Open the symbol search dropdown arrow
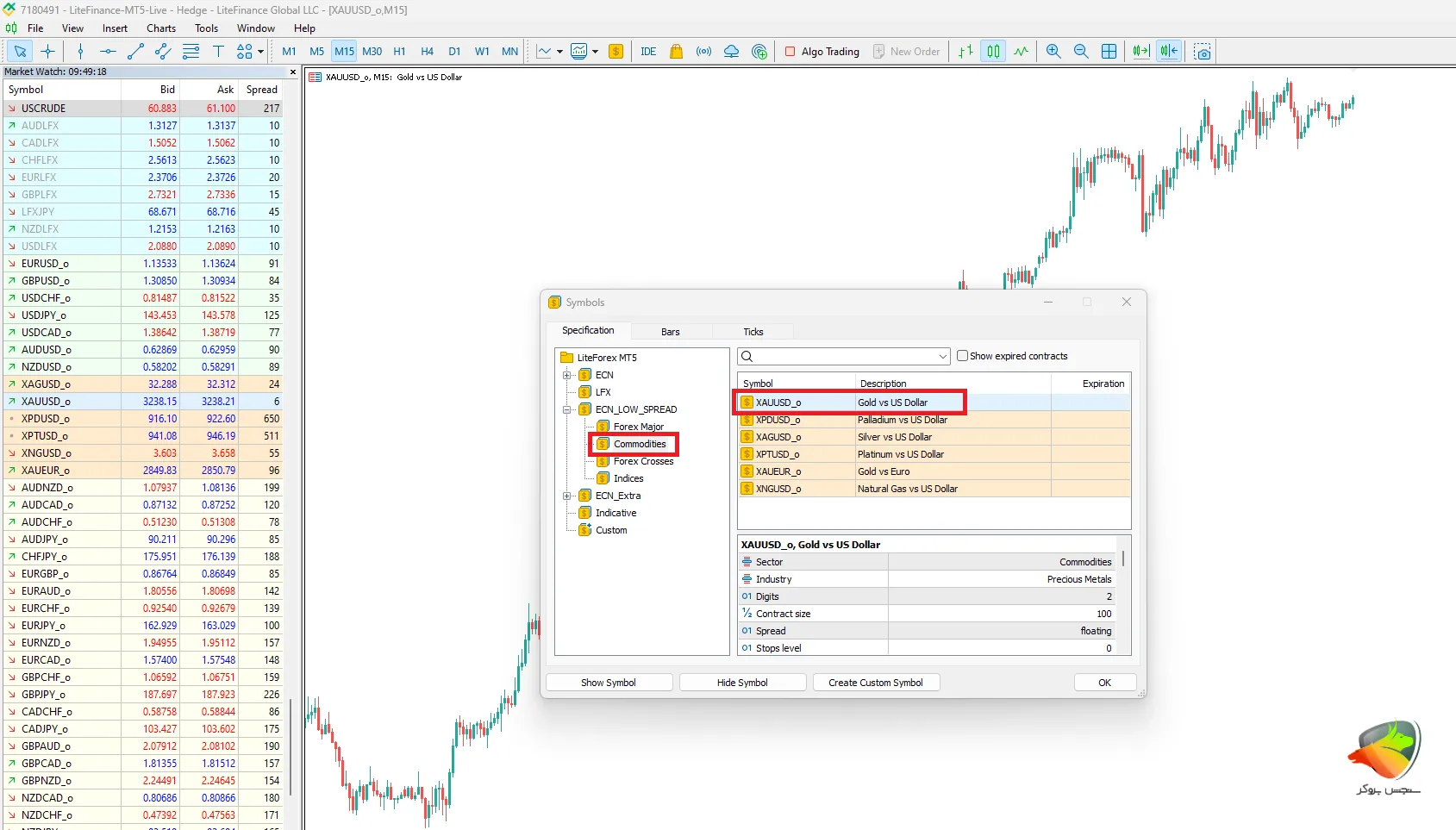This screenshot has height=830, width=1456. coord(942,357)
